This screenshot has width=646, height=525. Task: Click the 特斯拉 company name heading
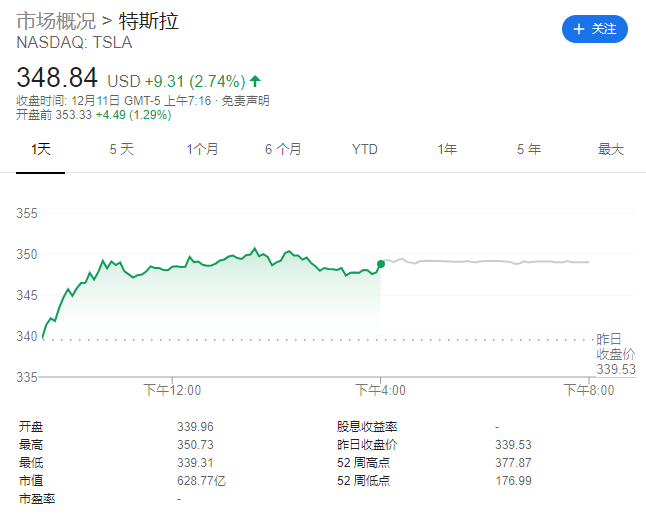(149, 21)
